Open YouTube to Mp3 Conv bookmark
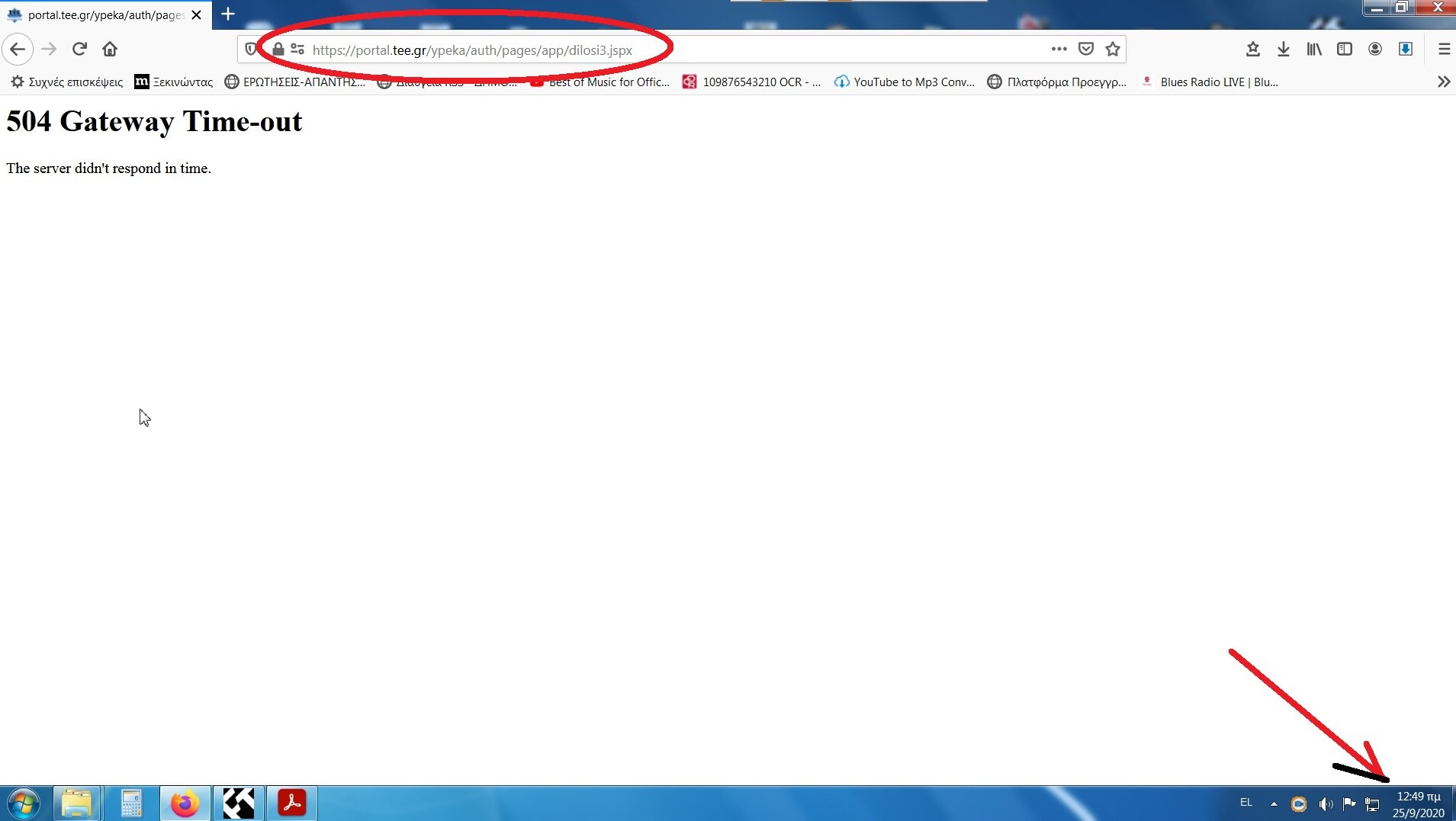The image size is (1456, 821). 905,82
